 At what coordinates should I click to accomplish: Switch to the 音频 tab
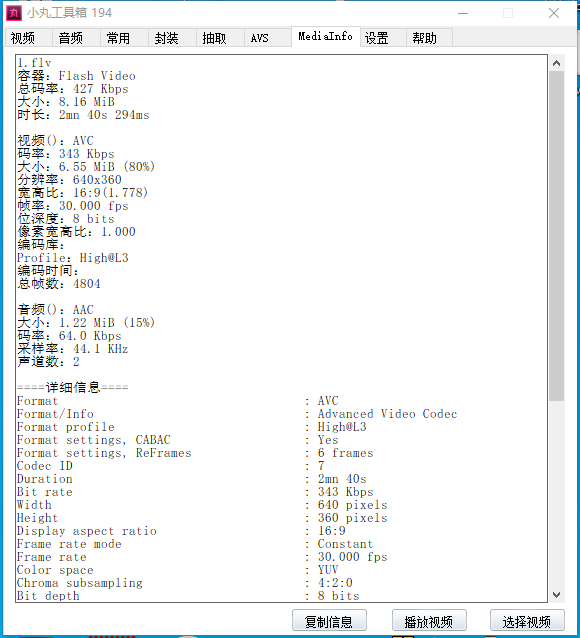pos(76,38)
